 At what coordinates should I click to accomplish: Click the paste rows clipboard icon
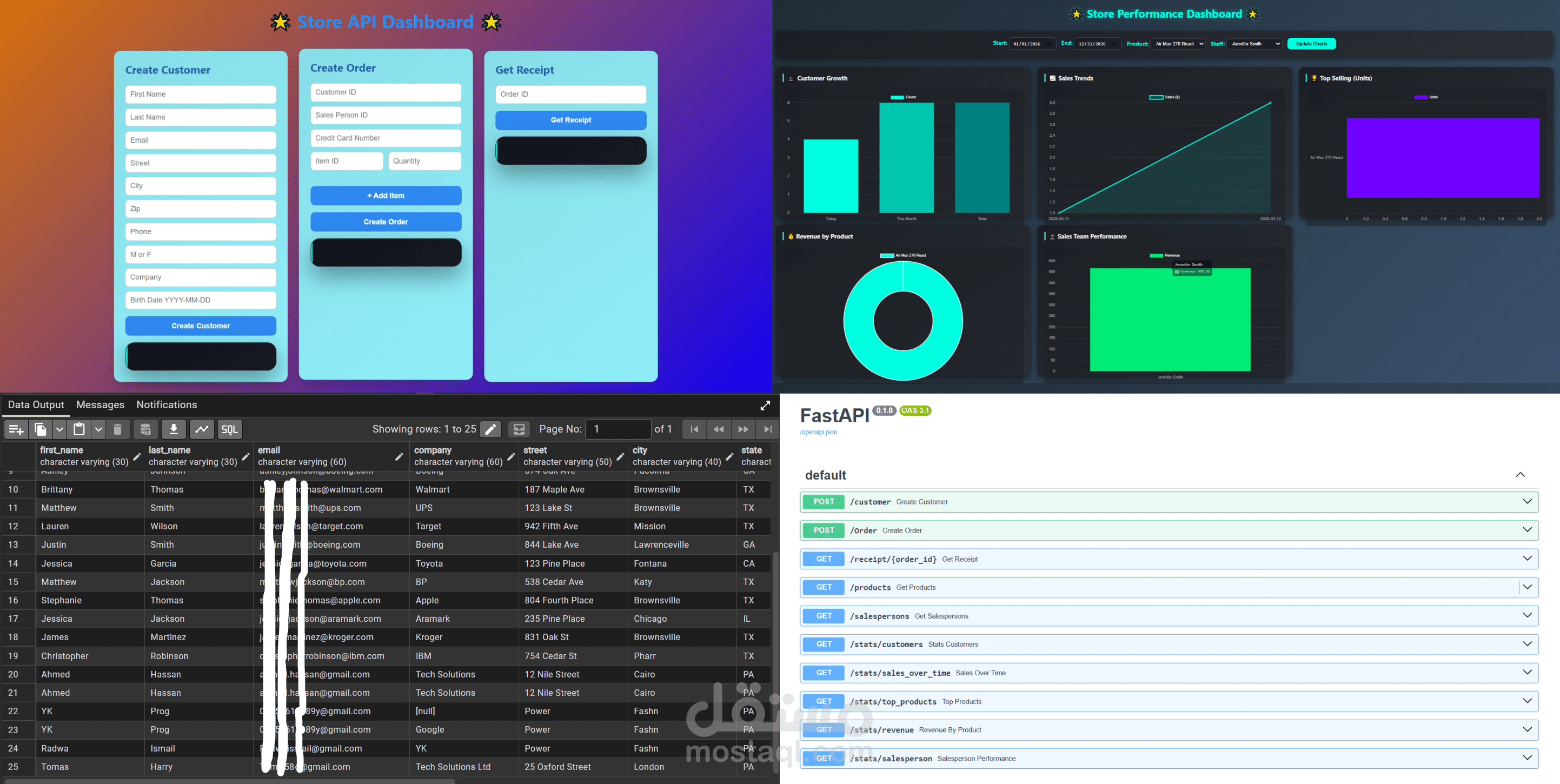point(79,429)
